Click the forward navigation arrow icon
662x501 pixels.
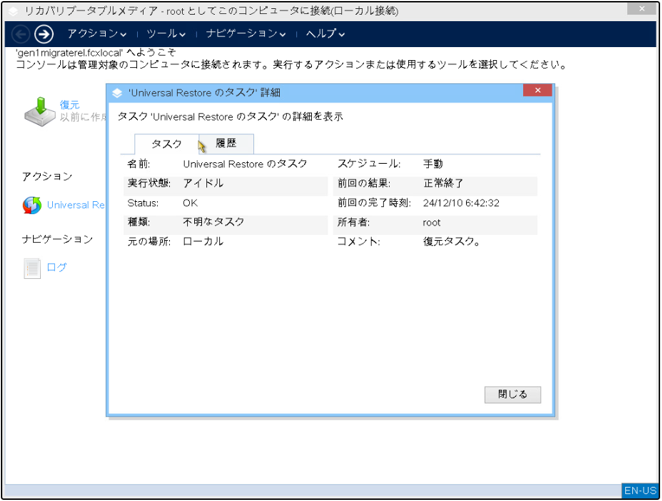44,34
